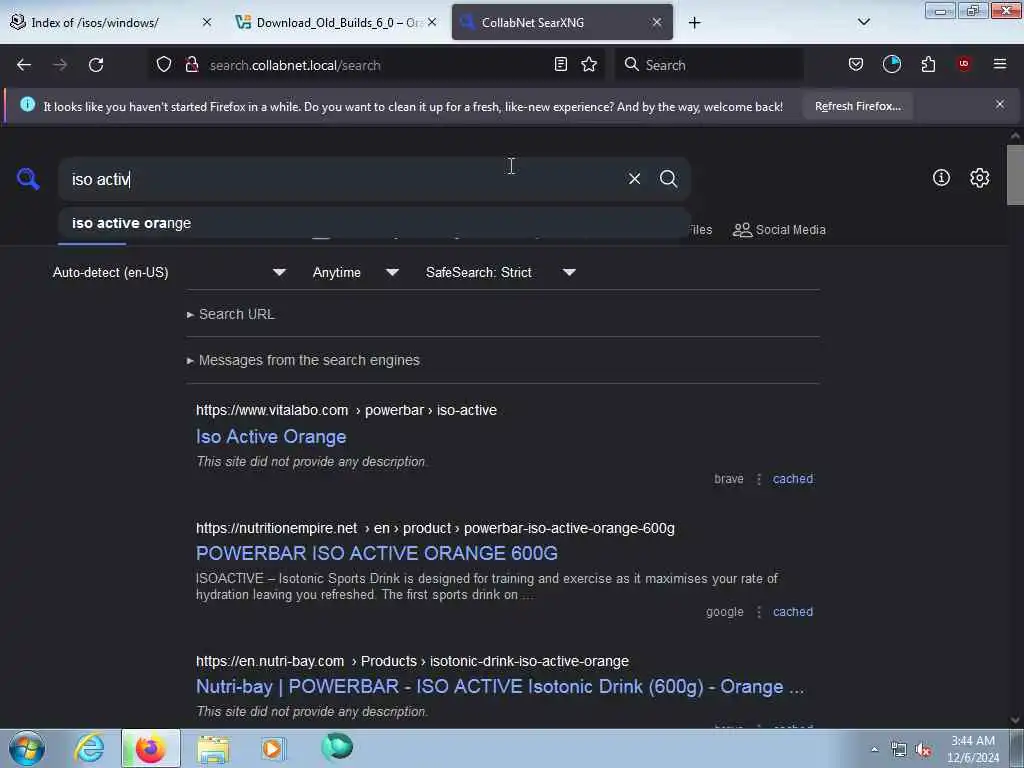Launch Internet Explorer from the taskbar

89,748
